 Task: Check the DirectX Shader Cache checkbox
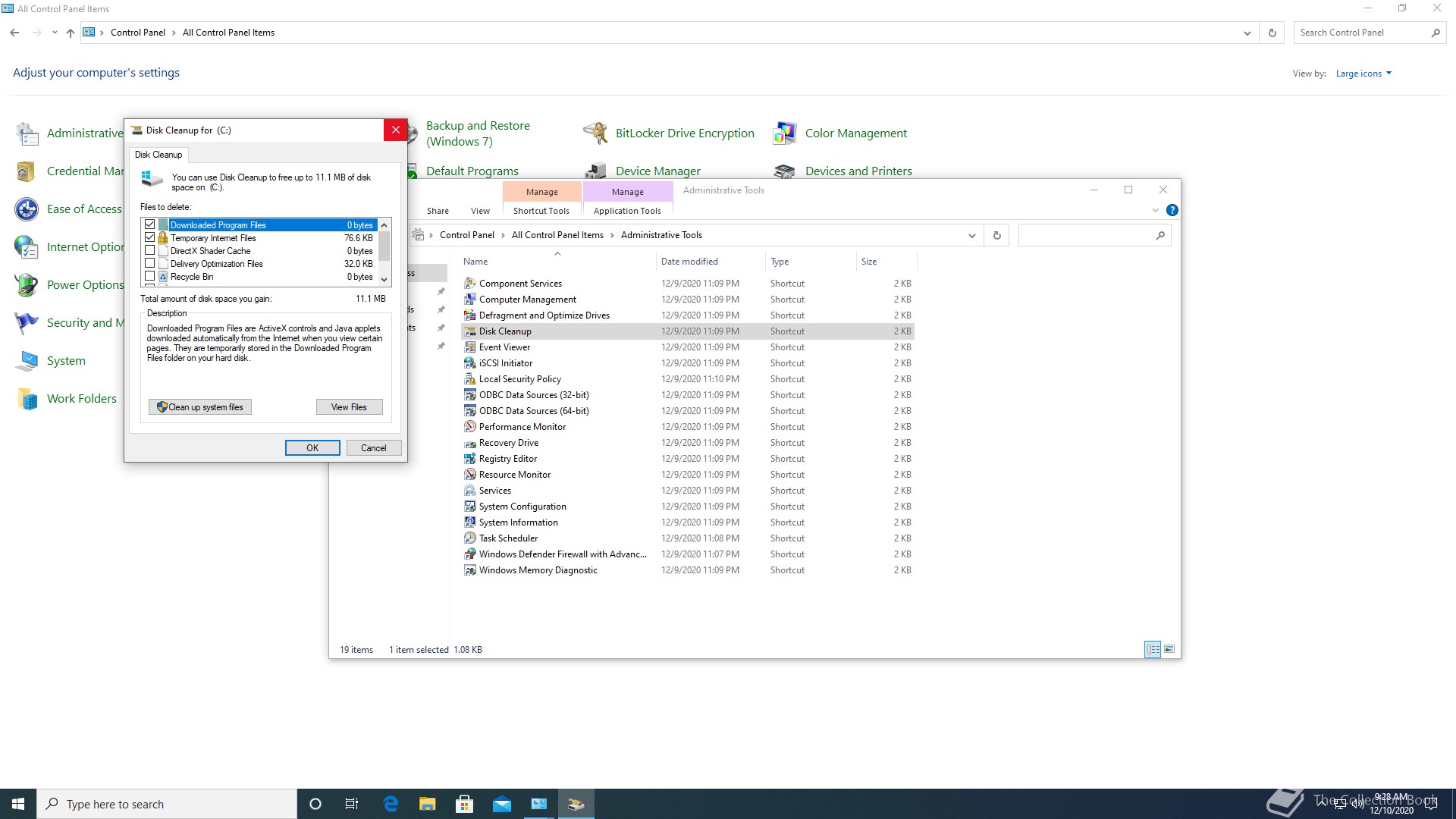coord(149,250)
